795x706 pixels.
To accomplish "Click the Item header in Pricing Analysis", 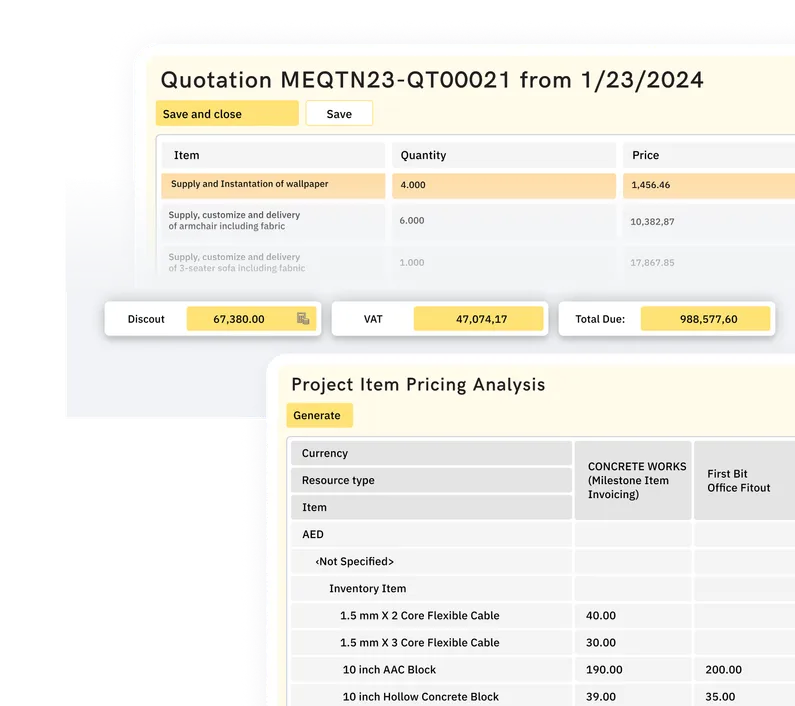I will pyautogui.click(x=431, y=507).
